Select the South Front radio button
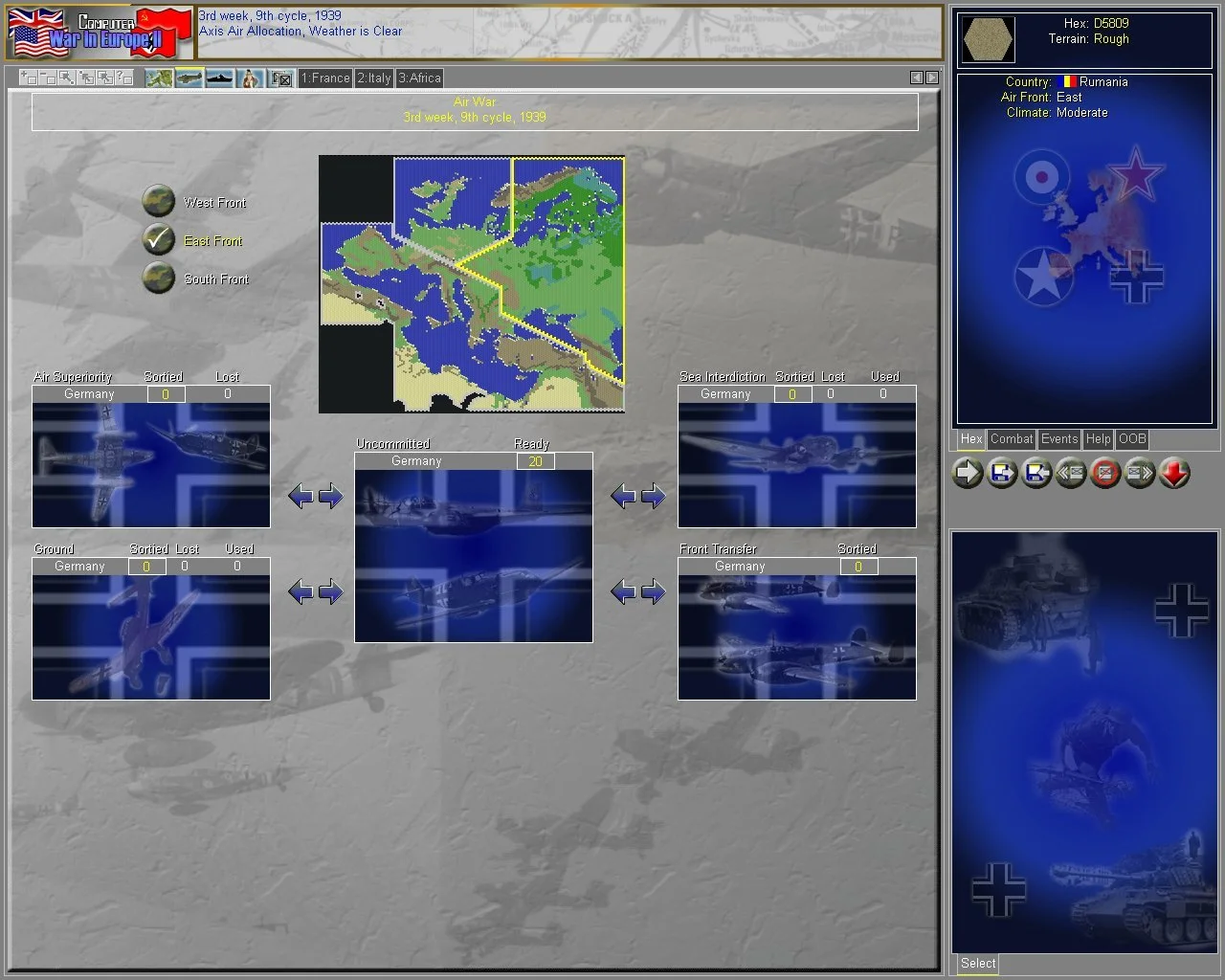Screen dimensions: 1225x980 [159, 278]
